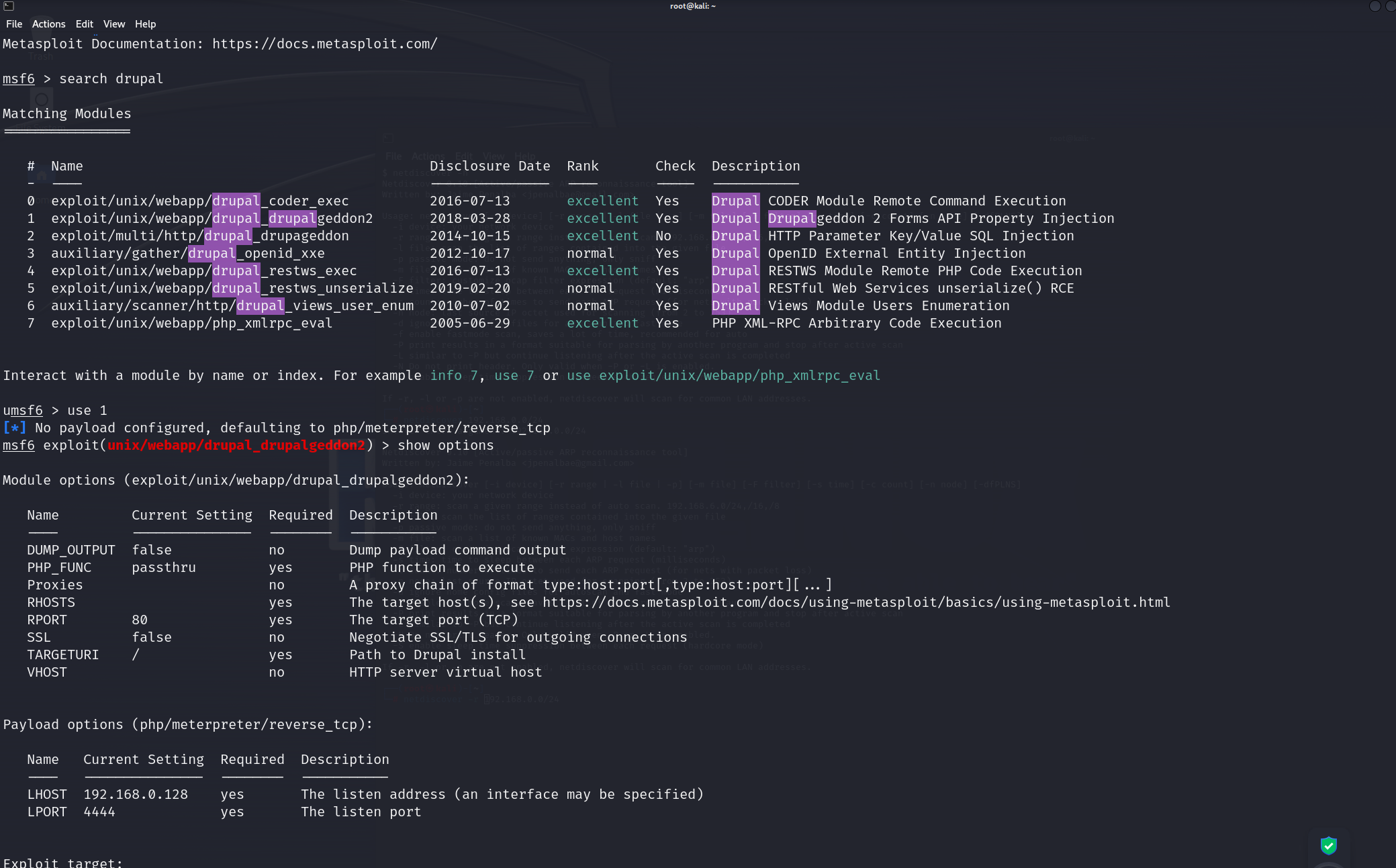Screen dimensions: 1396x868
Task: Click the 'info 7' example command text
Action: point(453,375)
